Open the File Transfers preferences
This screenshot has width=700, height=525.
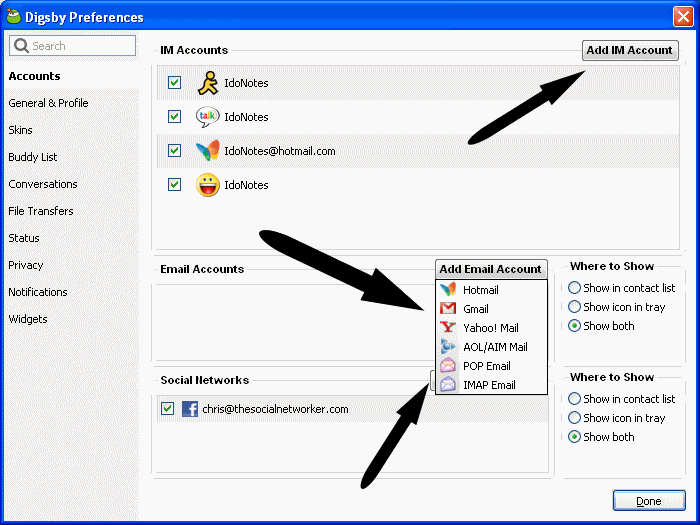pos(41,211)
